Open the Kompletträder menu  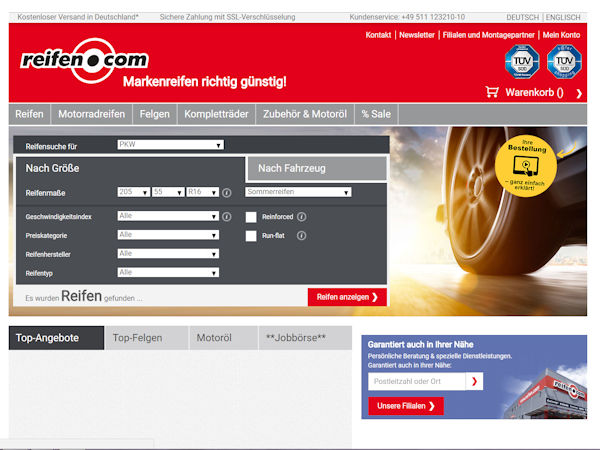pos(216,114)
